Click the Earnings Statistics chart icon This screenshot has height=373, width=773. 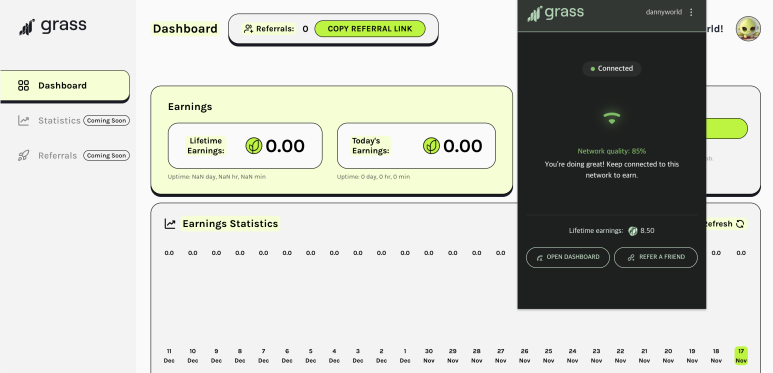tap(170, 224)
